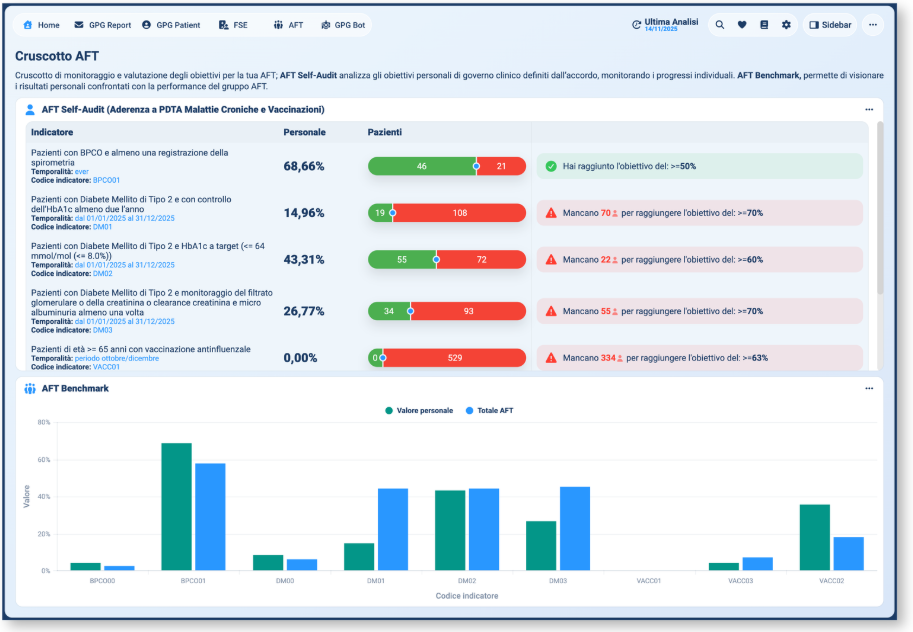Open AFT Benchmark panel options menu
Viewport: 913px width, 632px height.
(869, 388)
